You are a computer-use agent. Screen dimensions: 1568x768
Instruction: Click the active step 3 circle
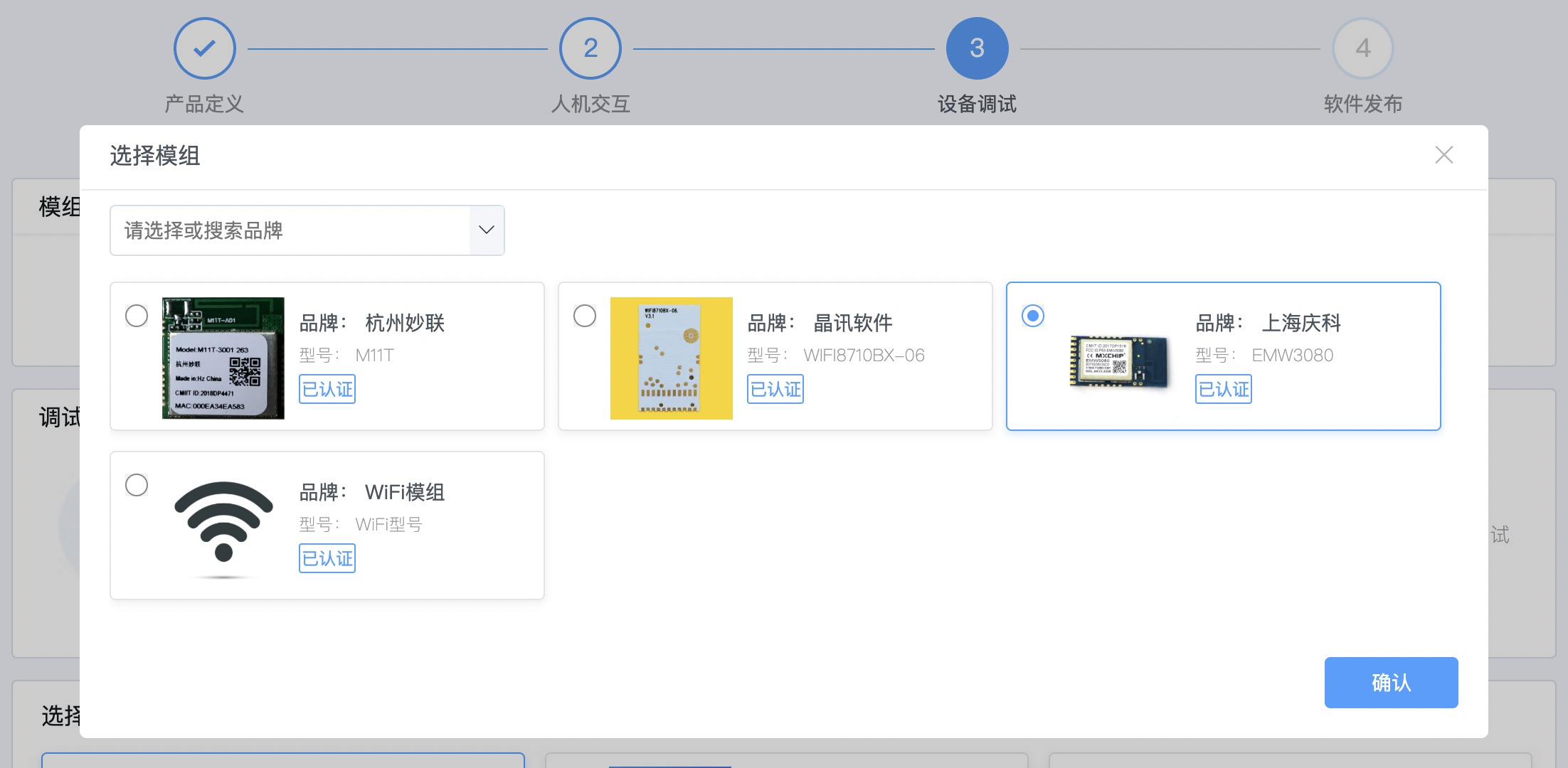977,48
